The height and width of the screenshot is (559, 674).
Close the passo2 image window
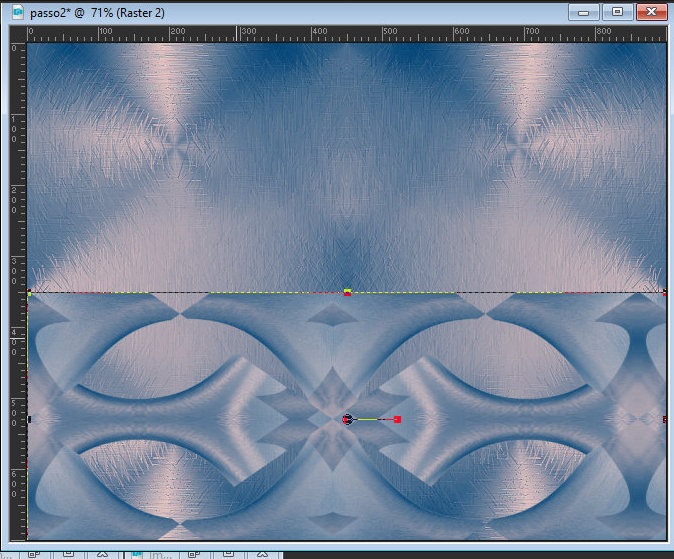click(x=650, y=12)
